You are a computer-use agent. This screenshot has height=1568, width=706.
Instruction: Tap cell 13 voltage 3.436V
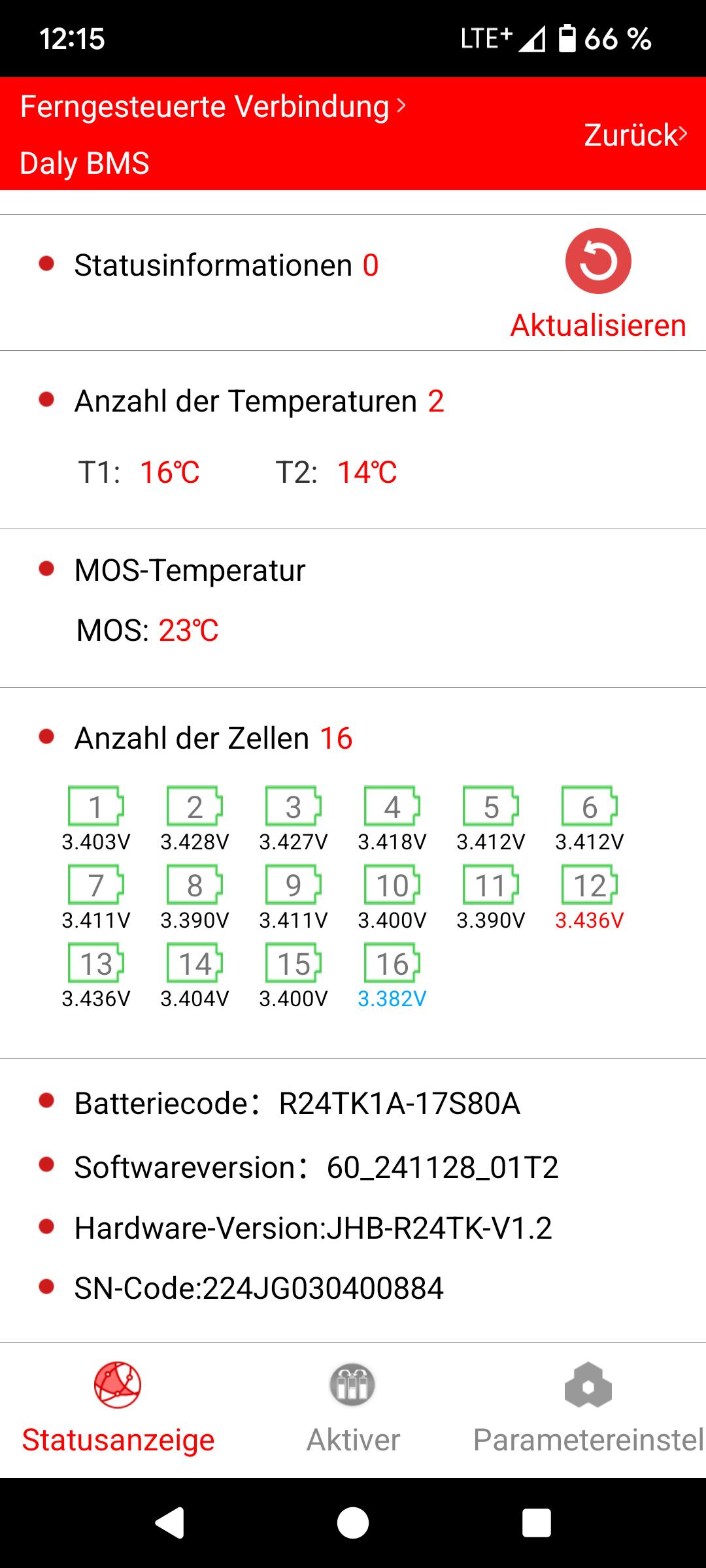[96, 999]
